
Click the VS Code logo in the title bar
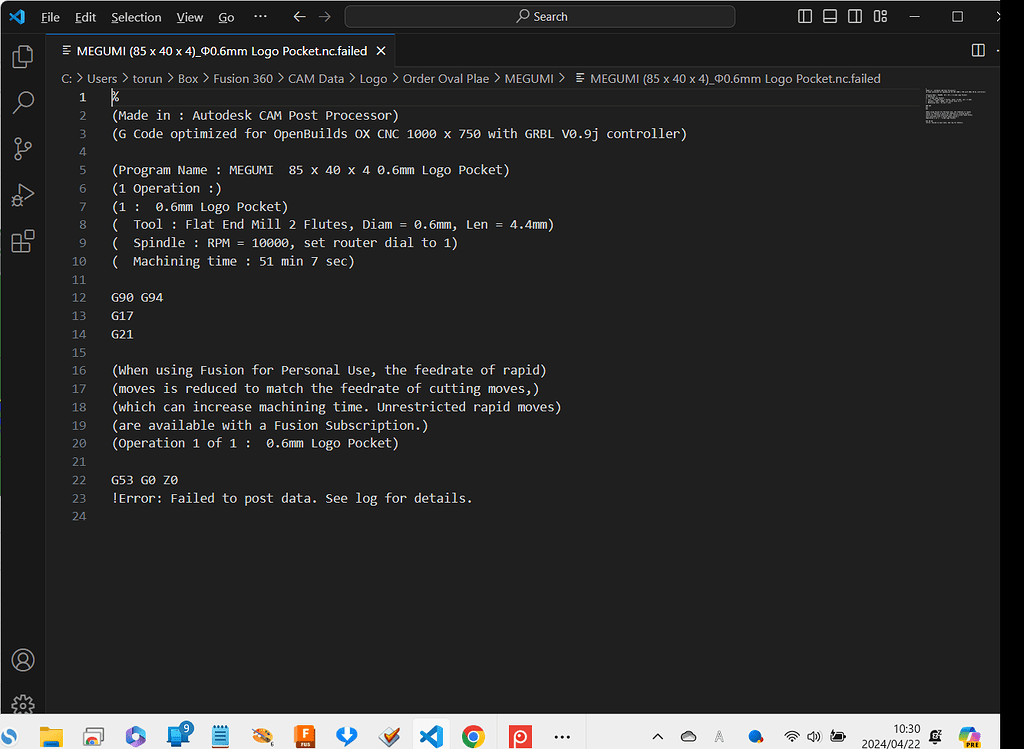[x=17, y=16]
